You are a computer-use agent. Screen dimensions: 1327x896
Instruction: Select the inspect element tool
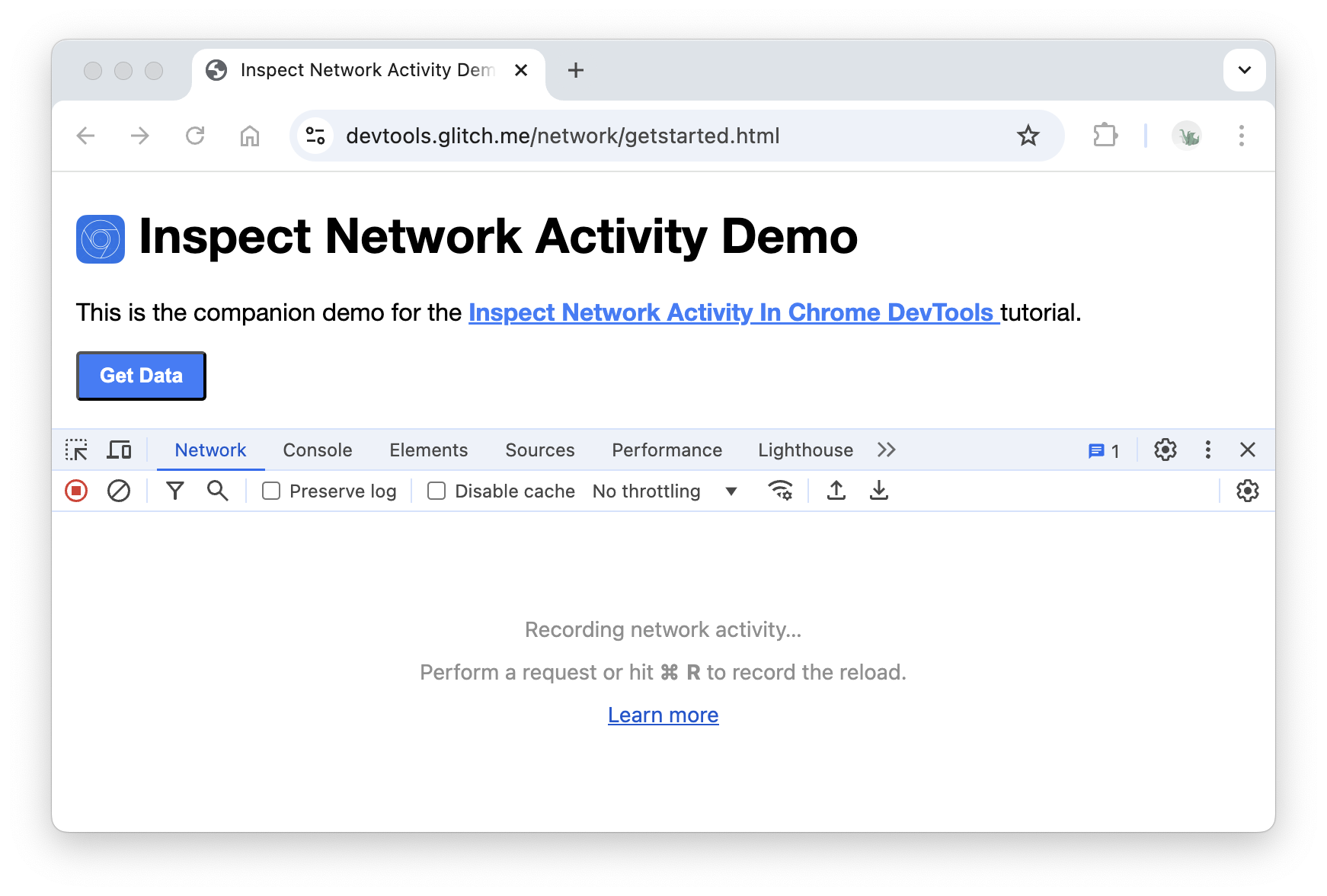coord(77,450)
